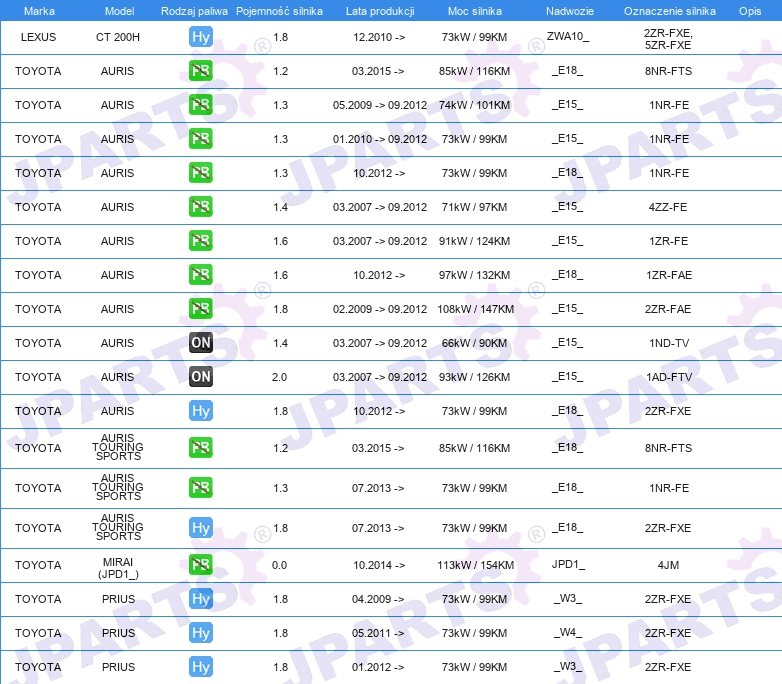
Task: Click the 07.2013 -> date in 1NR-FE row
Action: pos(378,487)
